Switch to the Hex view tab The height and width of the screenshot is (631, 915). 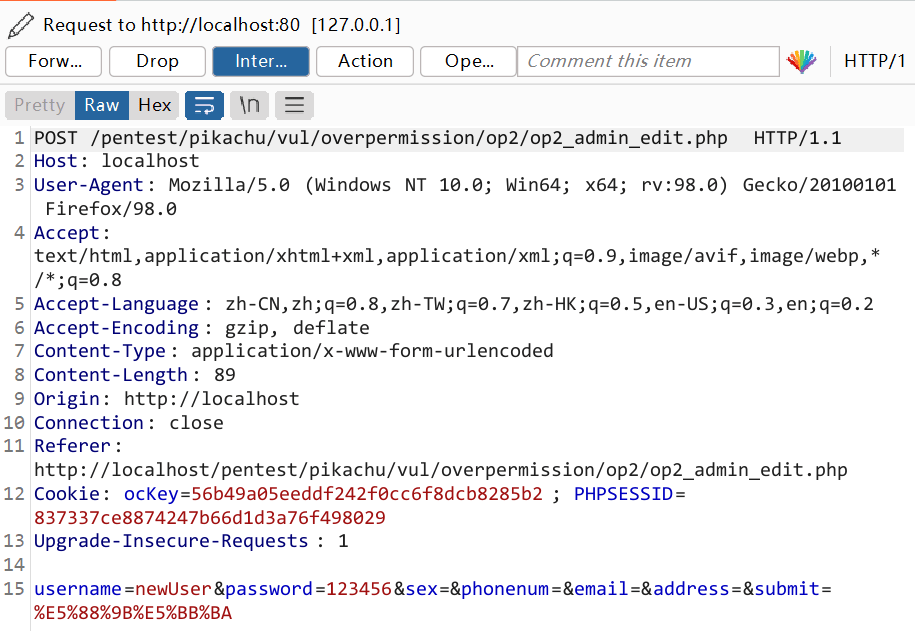click(155, 106)
